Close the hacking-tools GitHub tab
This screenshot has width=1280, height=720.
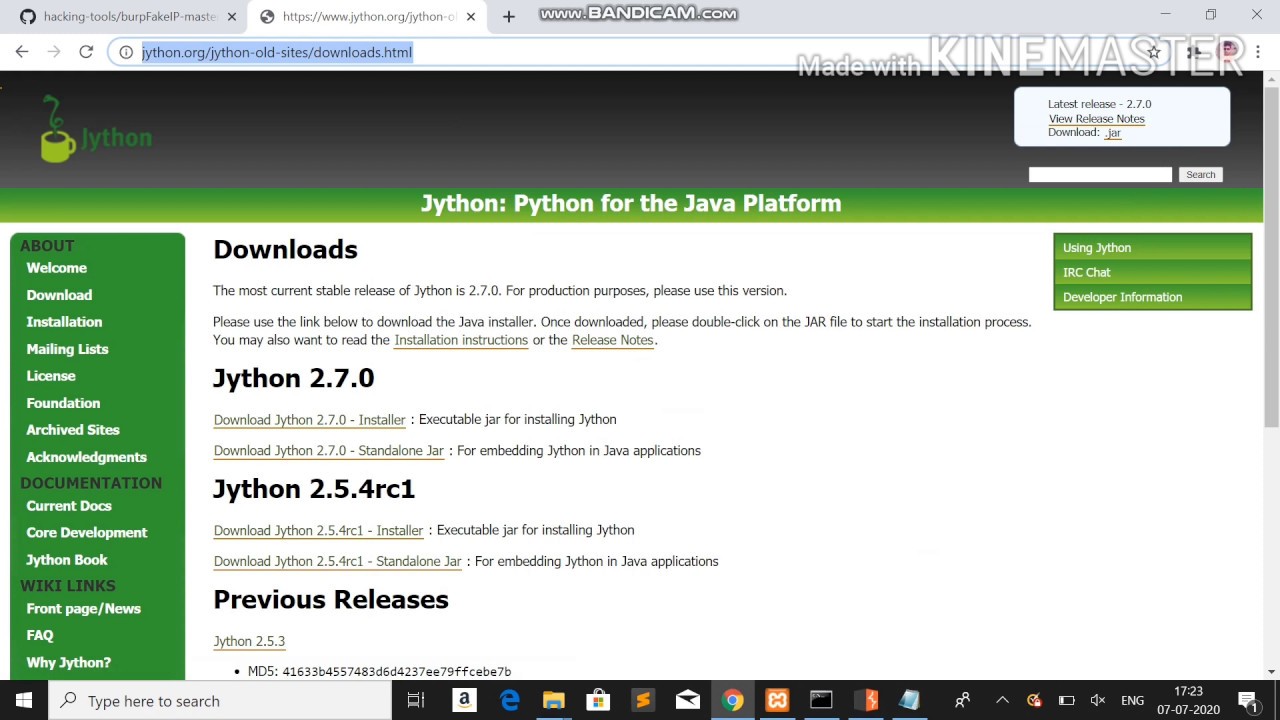pyautogui.click(x=232, y=16)
